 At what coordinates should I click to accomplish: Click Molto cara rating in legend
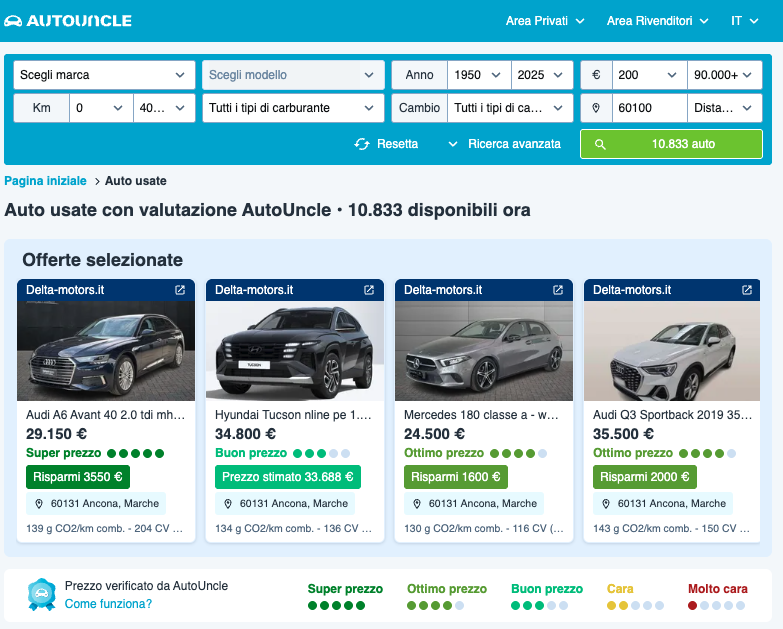718,597
